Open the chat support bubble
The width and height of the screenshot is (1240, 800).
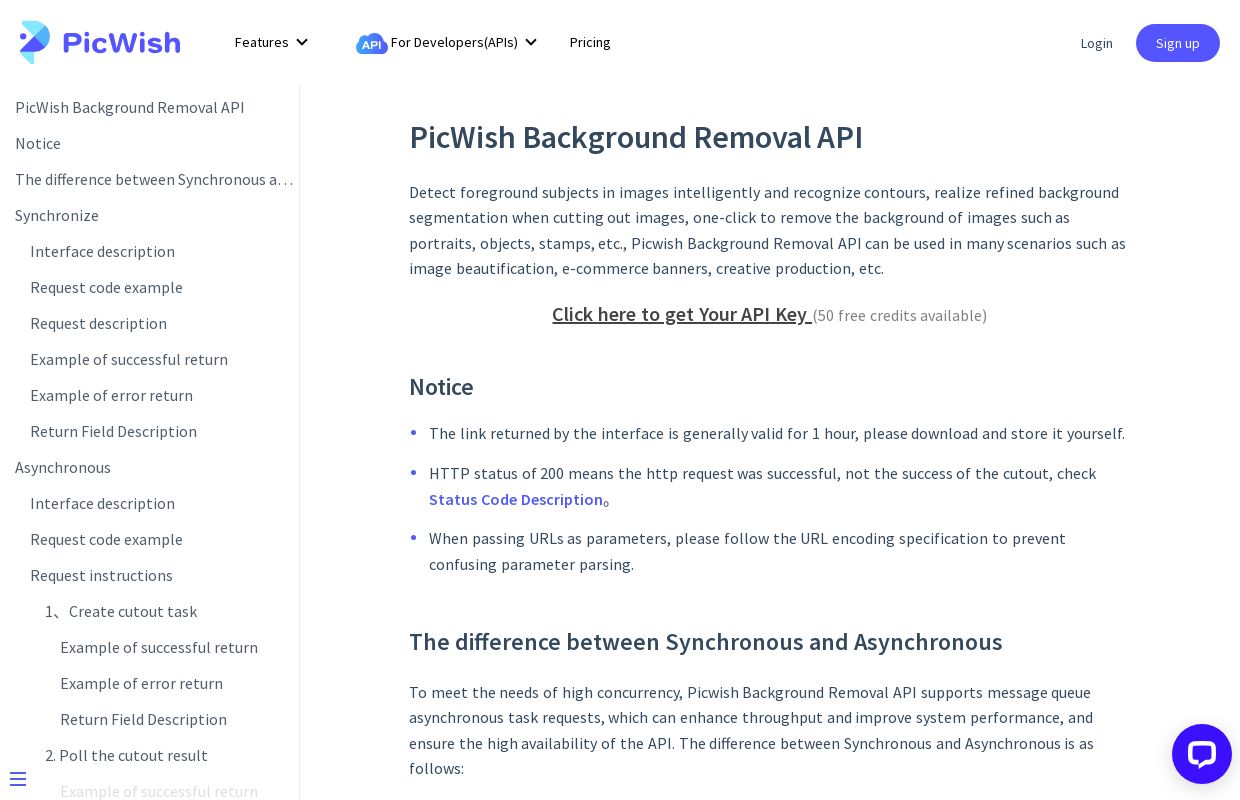pyautogui.click(x=1201, y=754)
